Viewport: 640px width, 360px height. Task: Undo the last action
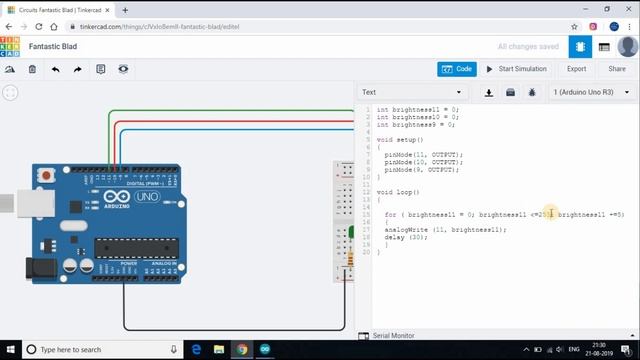[56, 69]
